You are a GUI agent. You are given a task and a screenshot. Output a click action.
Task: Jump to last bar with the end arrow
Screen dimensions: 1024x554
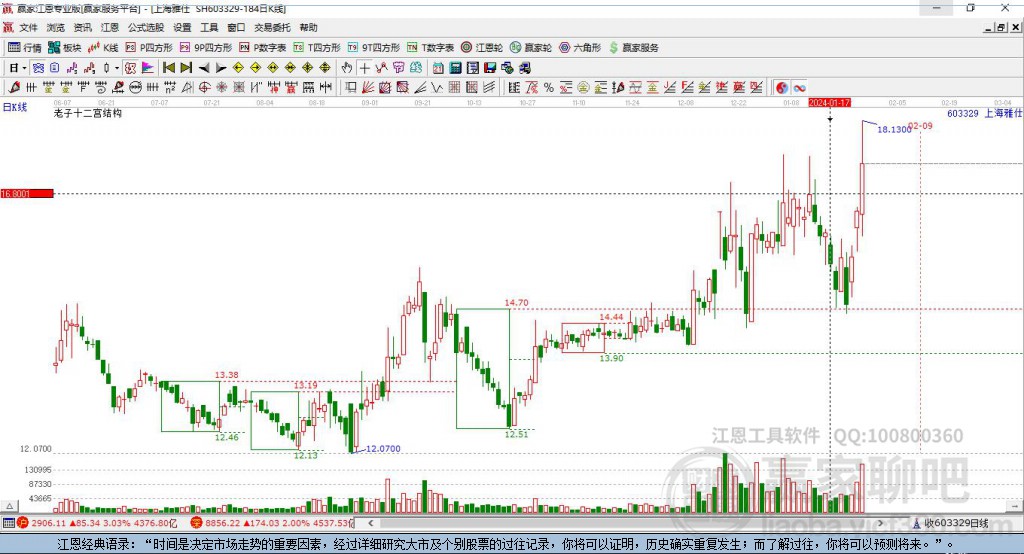pos(186,68)
